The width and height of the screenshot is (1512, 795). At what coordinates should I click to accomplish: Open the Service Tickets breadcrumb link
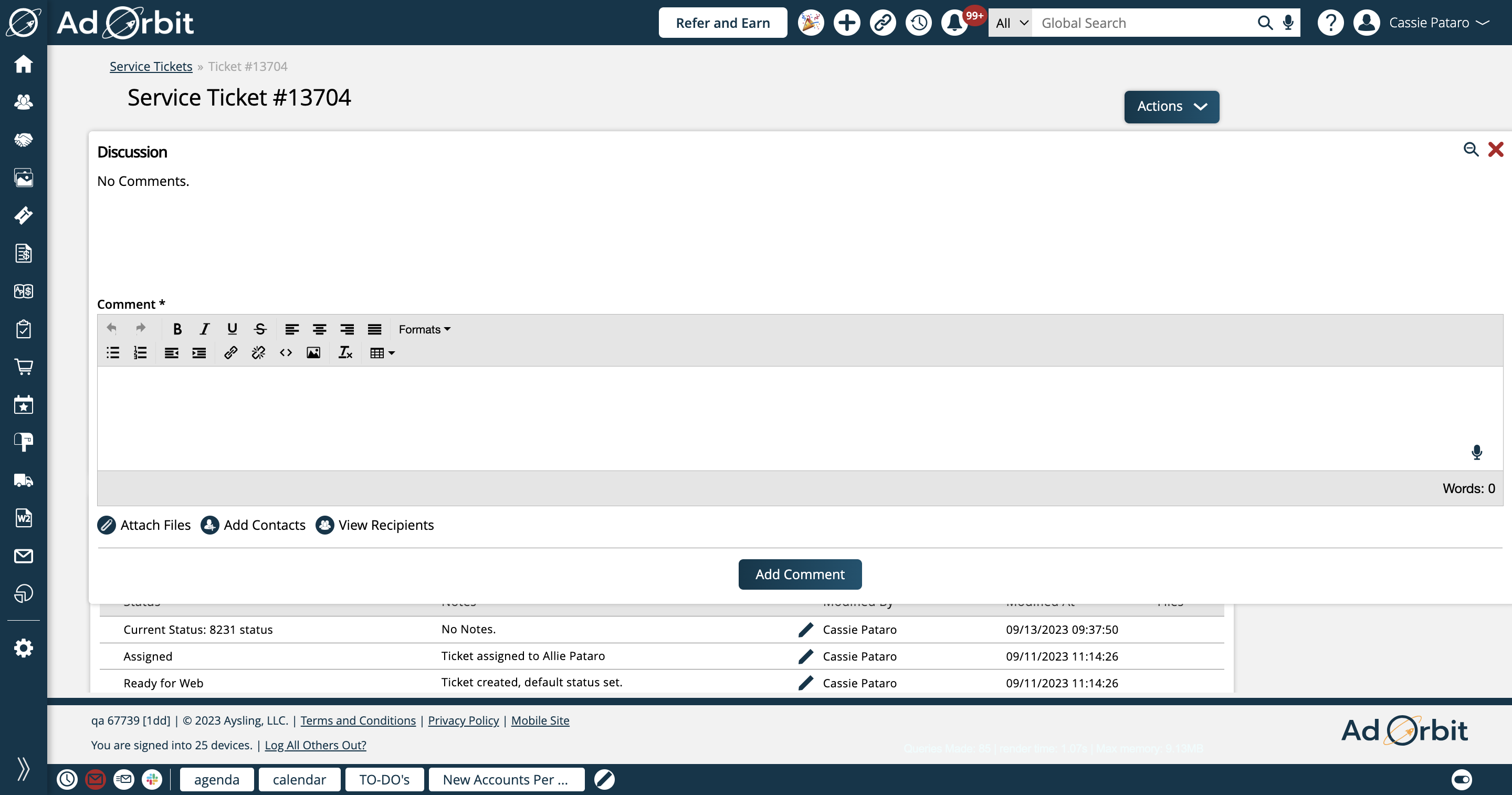tap(151, 66)
